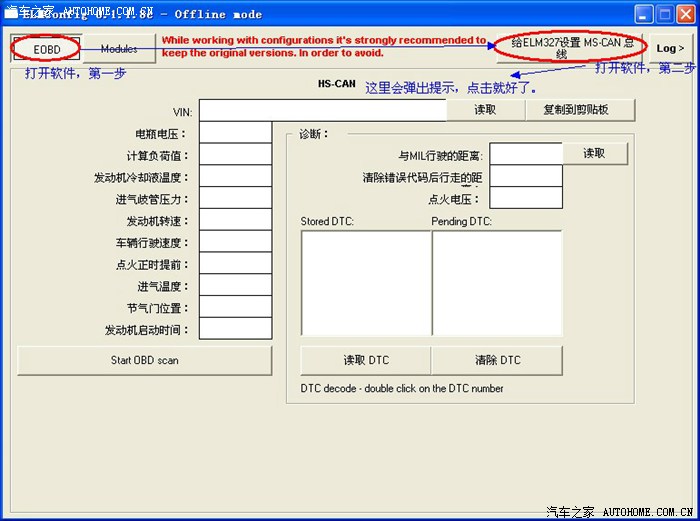Click the EOBD tab button
Image resolution: width=700 pixels, height=521 pixels.
(46, 49)
